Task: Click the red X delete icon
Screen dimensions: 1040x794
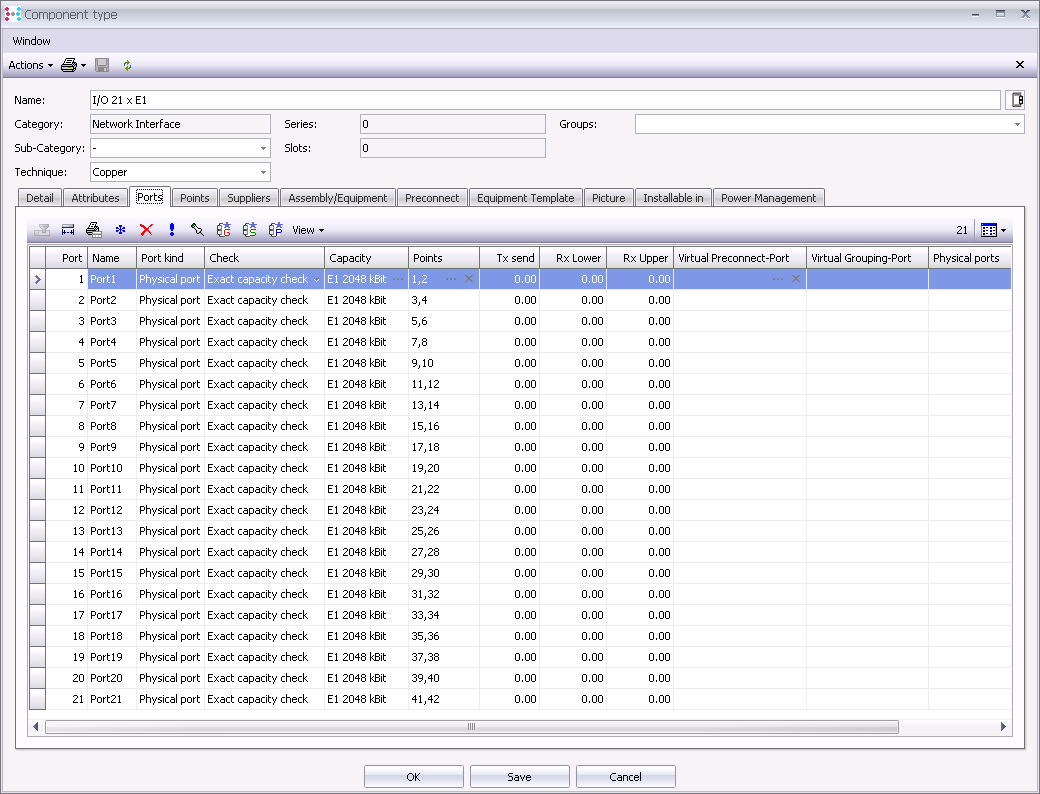Action: (147, 230)
